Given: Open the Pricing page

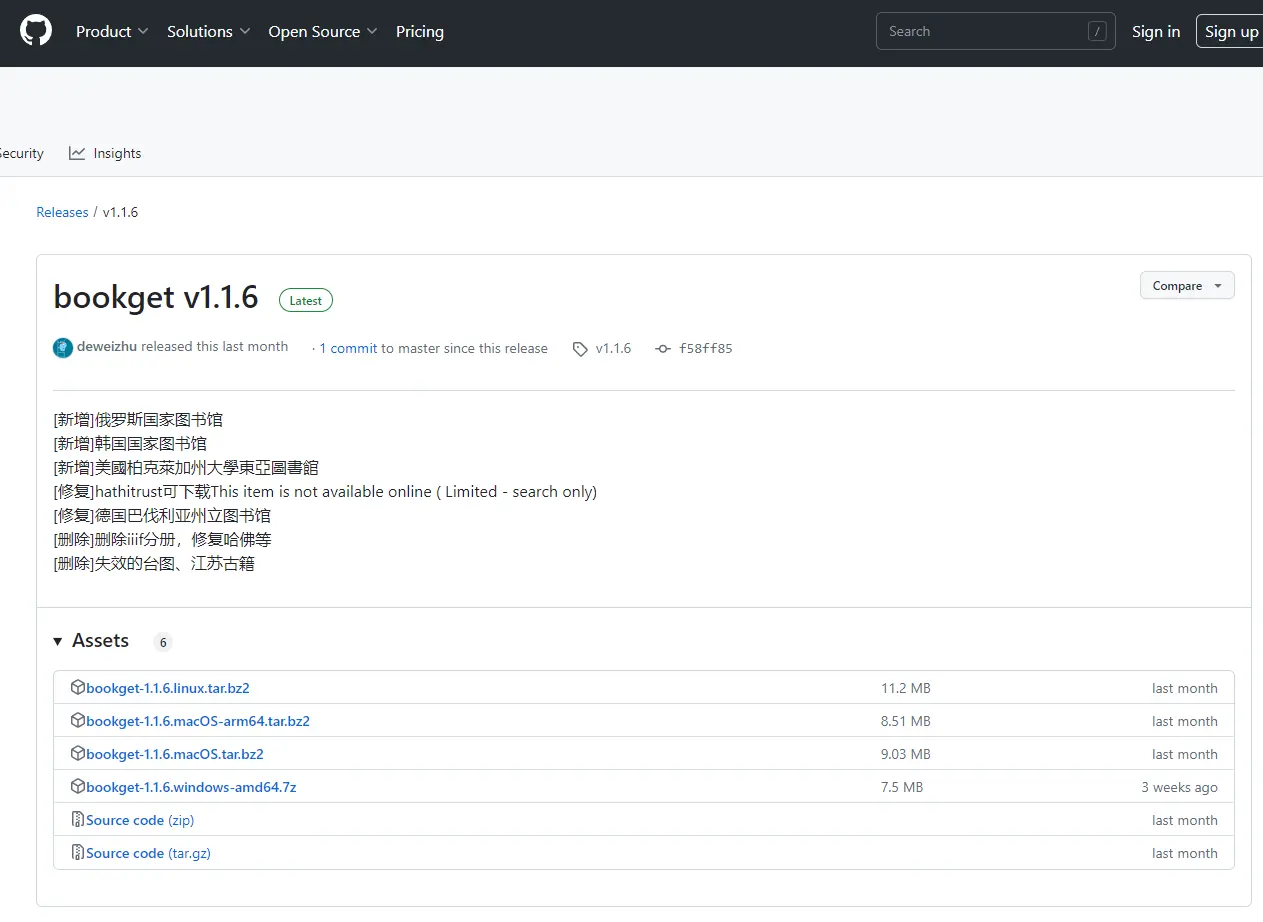Looking at the screenshot, I should click(420, 31).
